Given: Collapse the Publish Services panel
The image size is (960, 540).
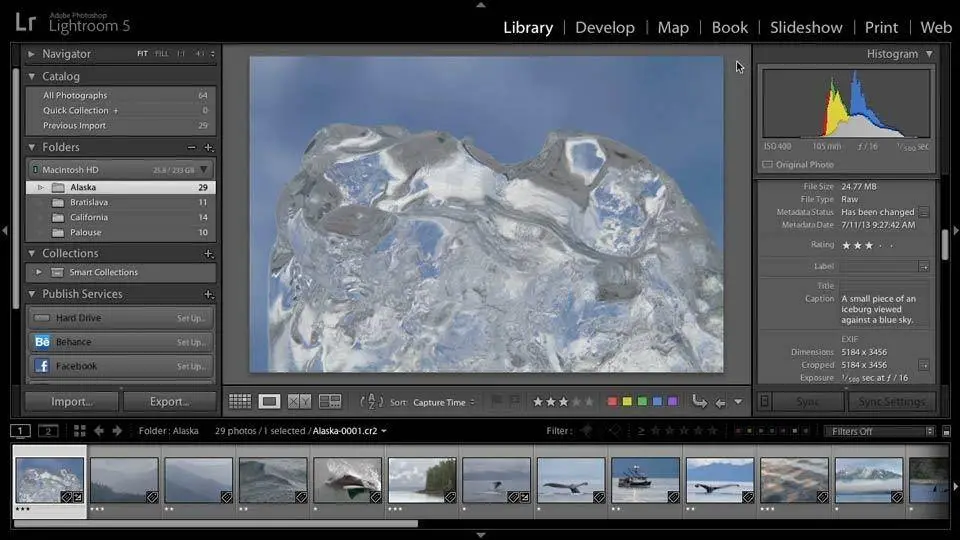Looking at the screenshot, I should (32, 294).
